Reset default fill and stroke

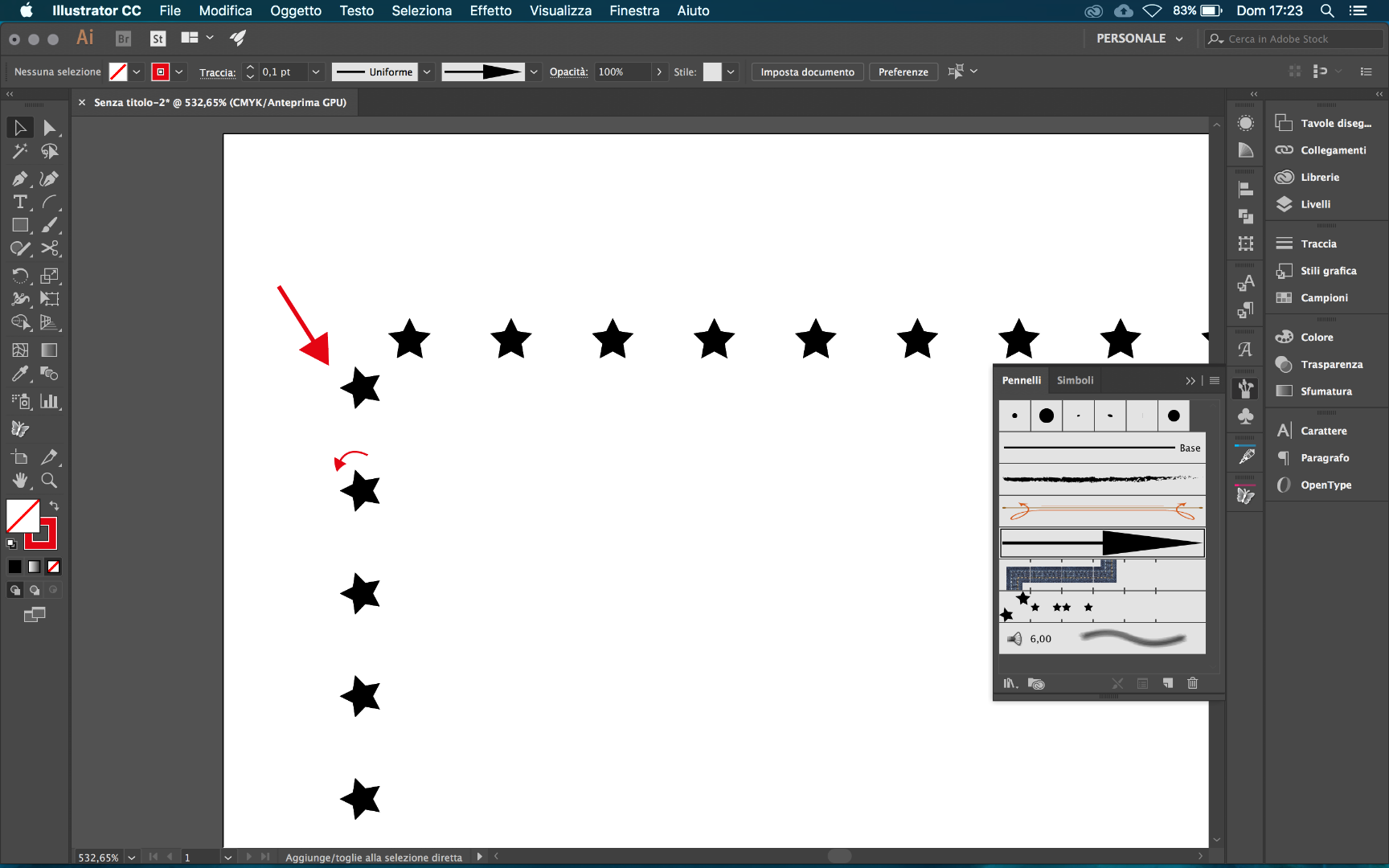(11, 544)
